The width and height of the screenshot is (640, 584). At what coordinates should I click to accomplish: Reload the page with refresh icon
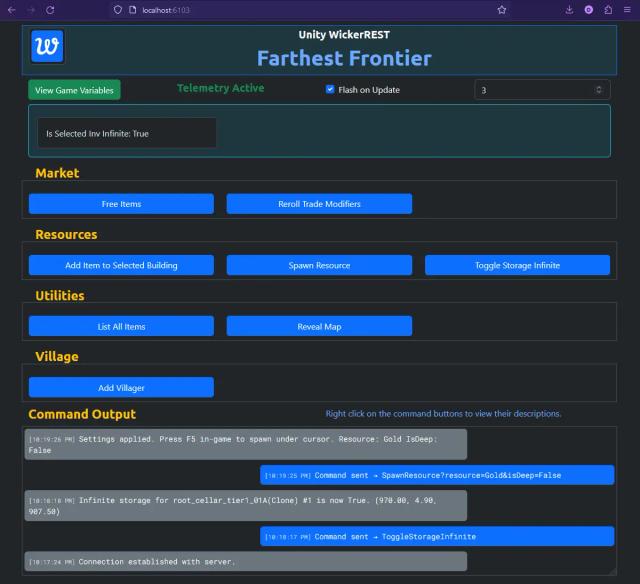click(50, 10)
